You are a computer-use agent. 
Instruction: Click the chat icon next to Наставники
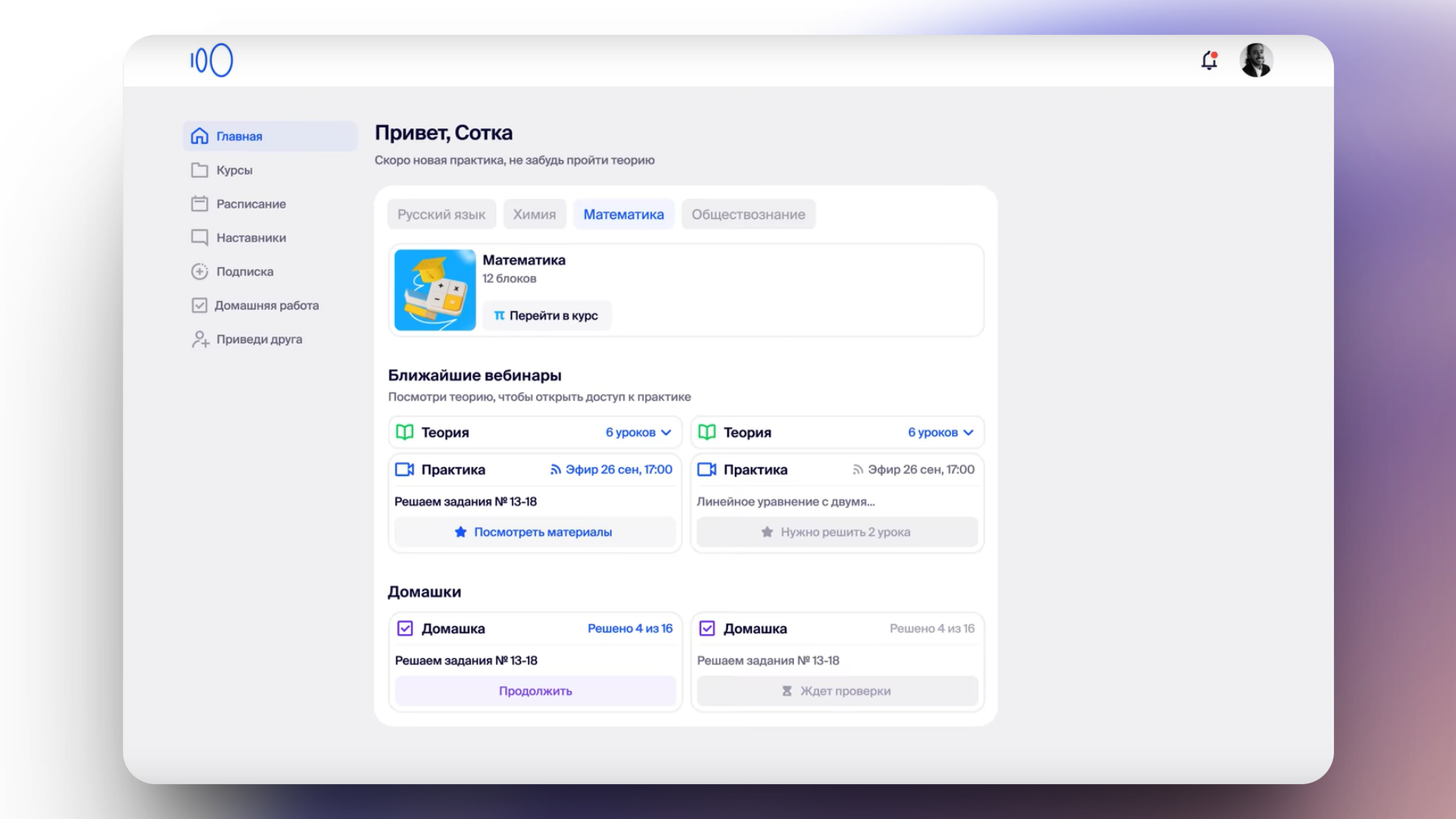199,237
